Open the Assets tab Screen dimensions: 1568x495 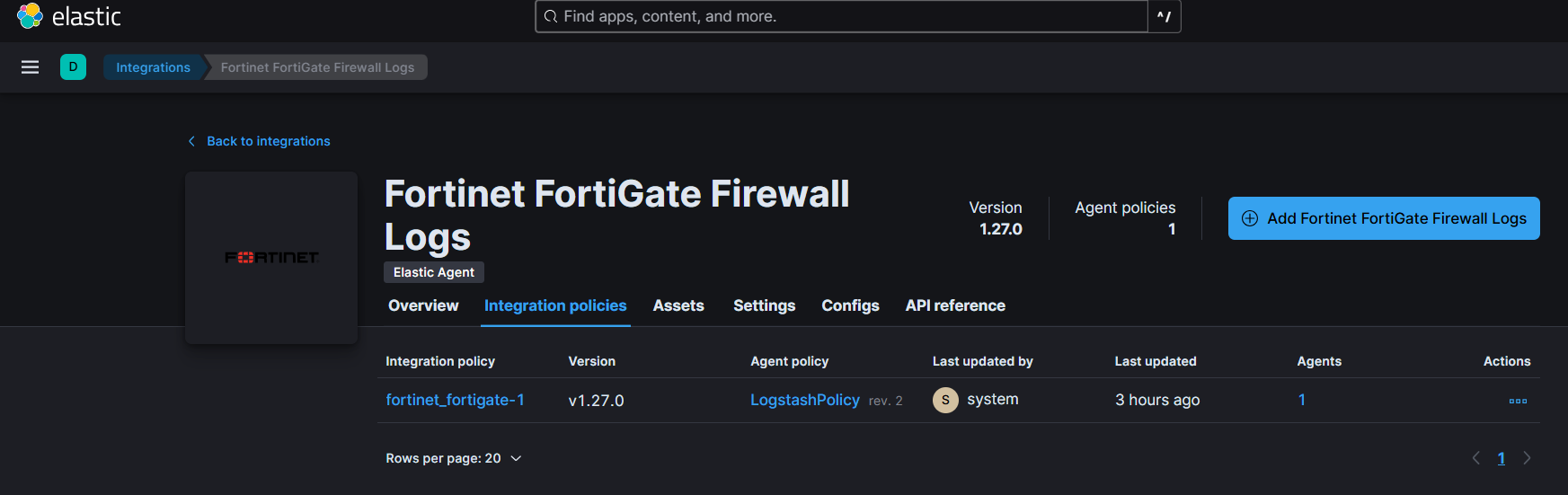678,305
